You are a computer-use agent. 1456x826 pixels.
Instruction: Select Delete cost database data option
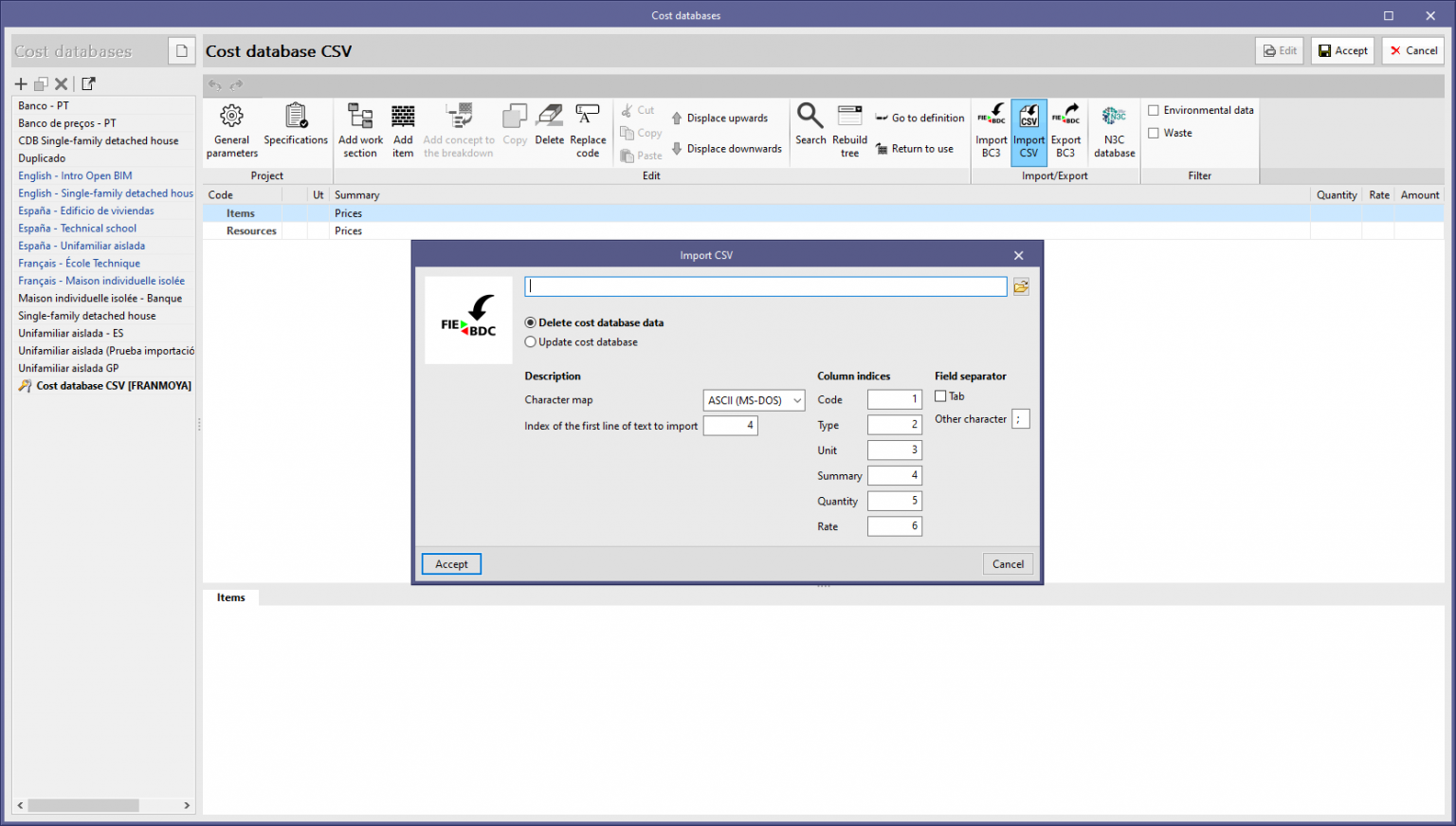point(530,322)
